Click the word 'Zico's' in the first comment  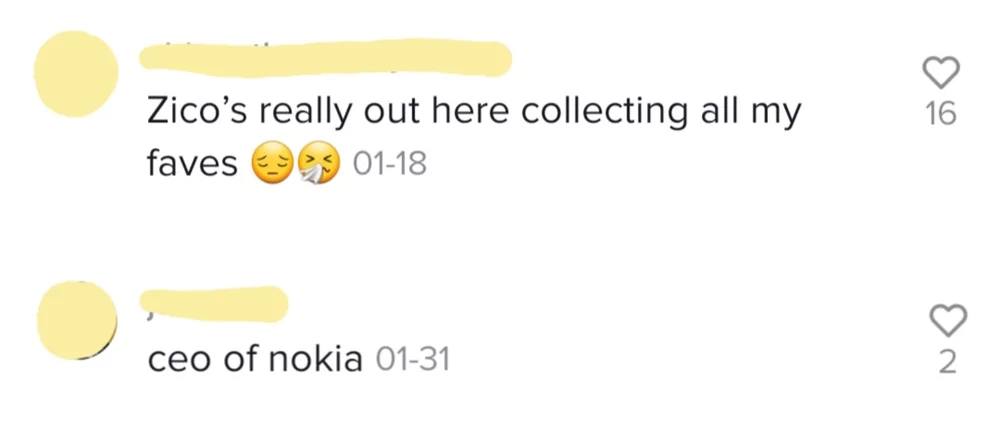tap(199, 113)
